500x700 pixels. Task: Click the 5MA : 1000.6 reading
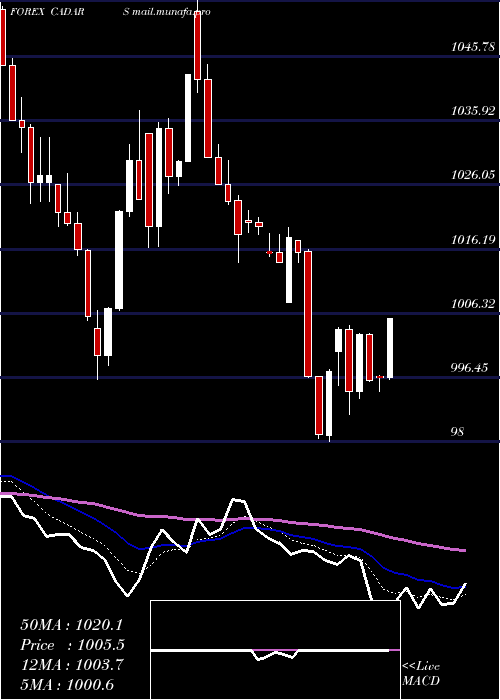tap(67, 684)
